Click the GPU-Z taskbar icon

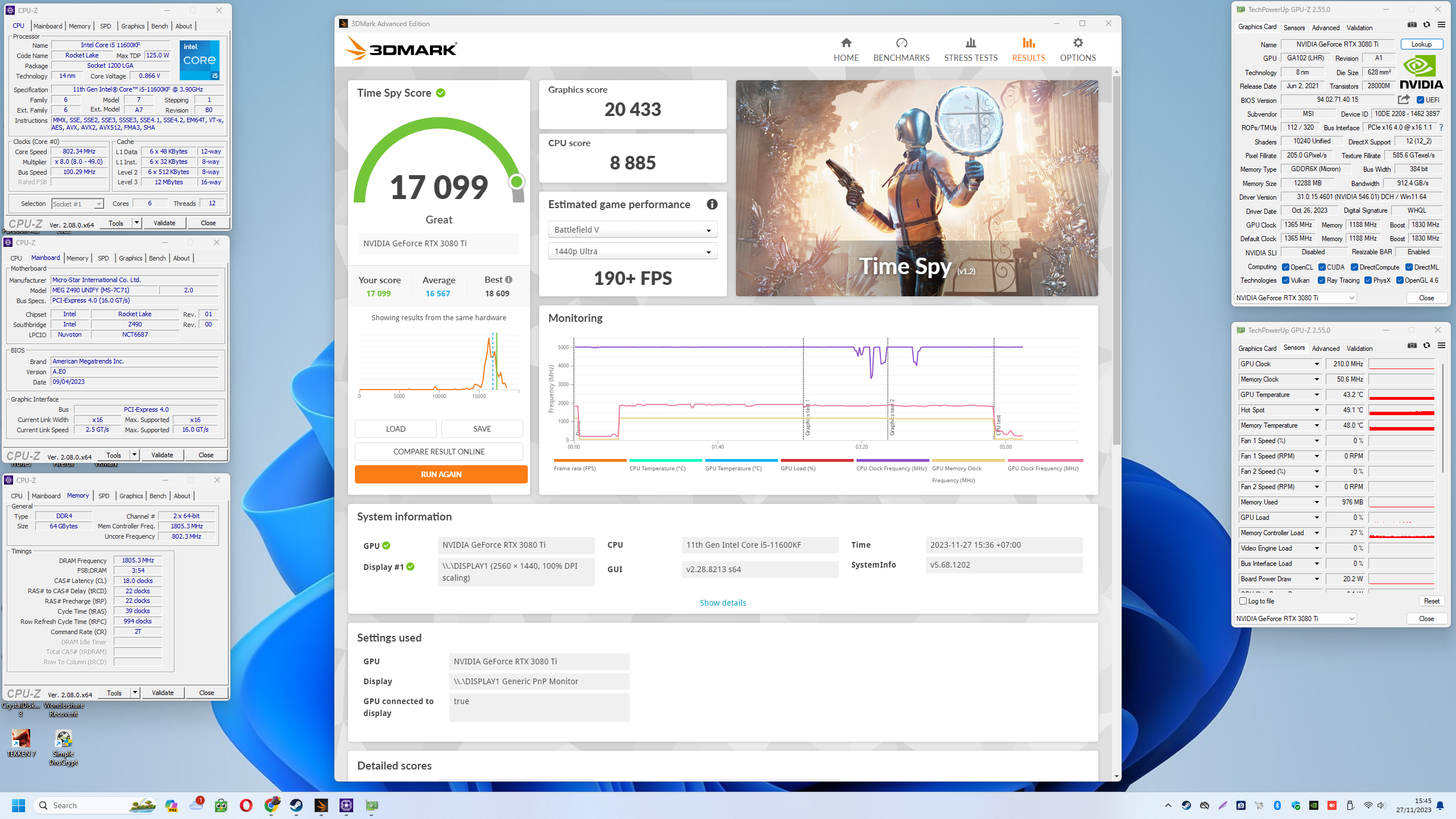tap(371, 805)
